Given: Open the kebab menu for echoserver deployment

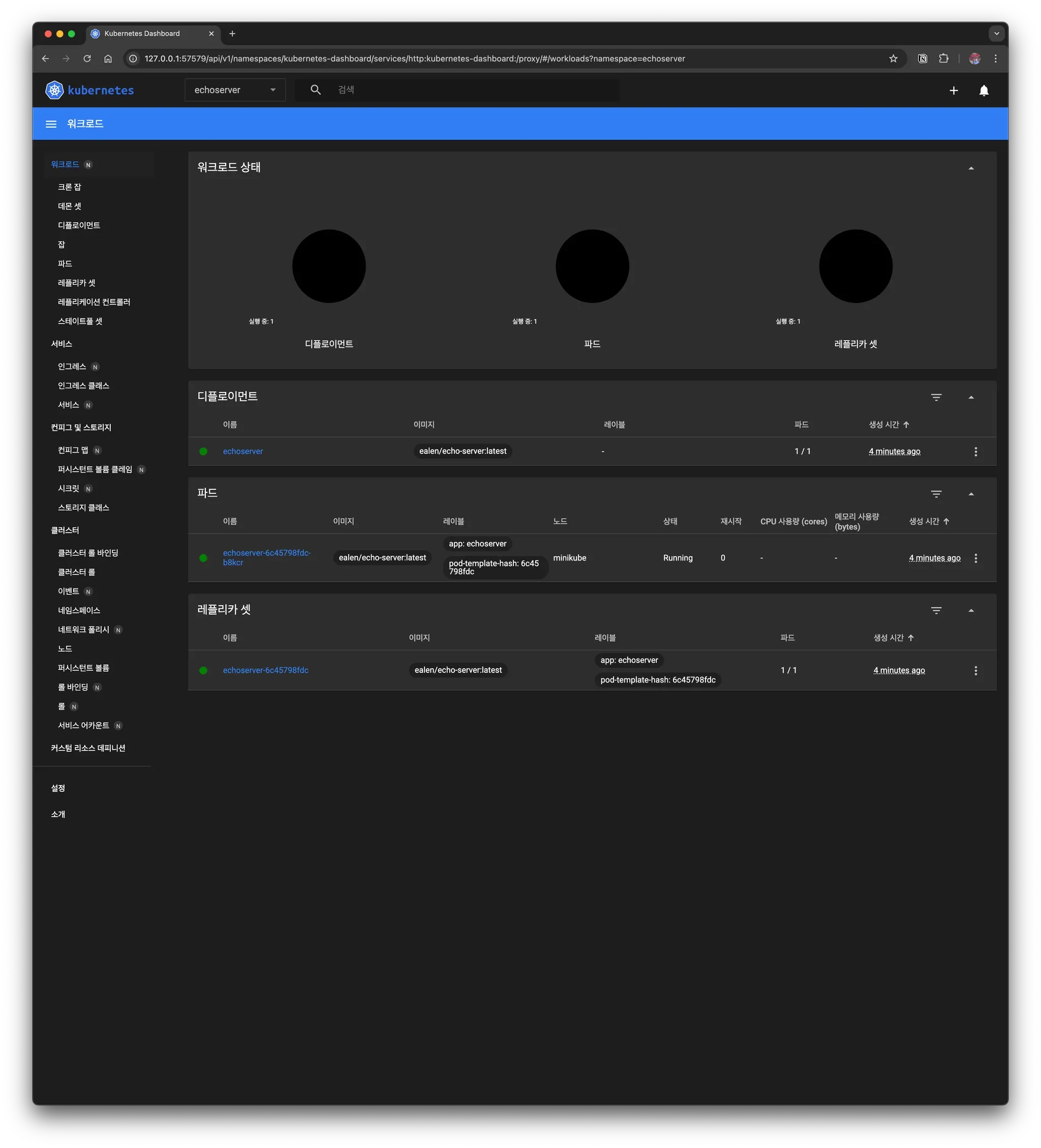Looking at the screenshot, I should (x=975, y=451).
